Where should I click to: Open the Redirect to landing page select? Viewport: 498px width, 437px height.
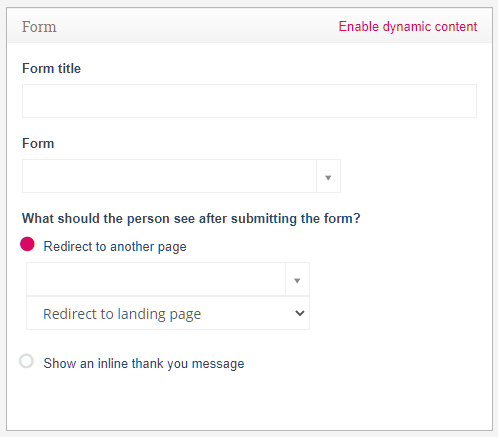click(x=168, y=313)
